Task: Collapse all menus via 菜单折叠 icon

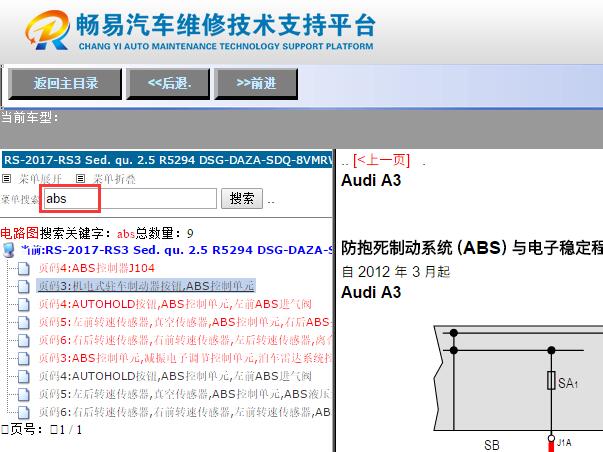Action: pyautogui.click(x=80, y=178)
